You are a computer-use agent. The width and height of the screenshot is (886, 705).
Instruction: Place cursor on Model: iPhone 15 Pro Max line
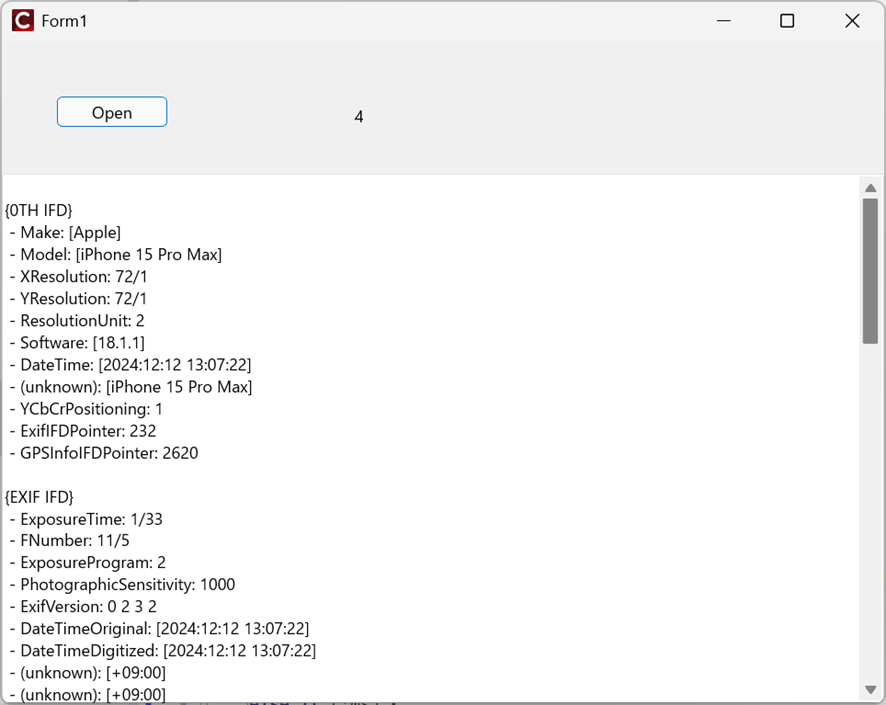[x=120, y=255]
